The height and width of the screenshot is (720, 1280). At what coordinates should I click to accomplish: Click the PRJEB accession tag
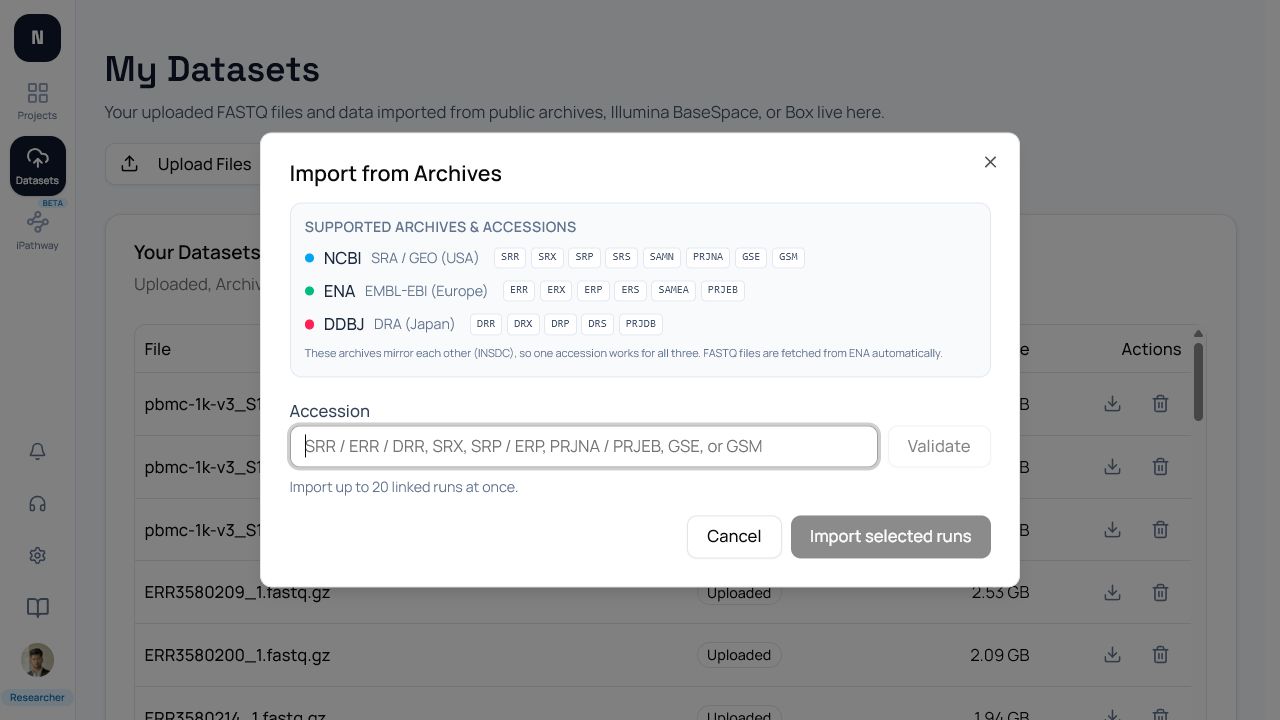(723, 290)
